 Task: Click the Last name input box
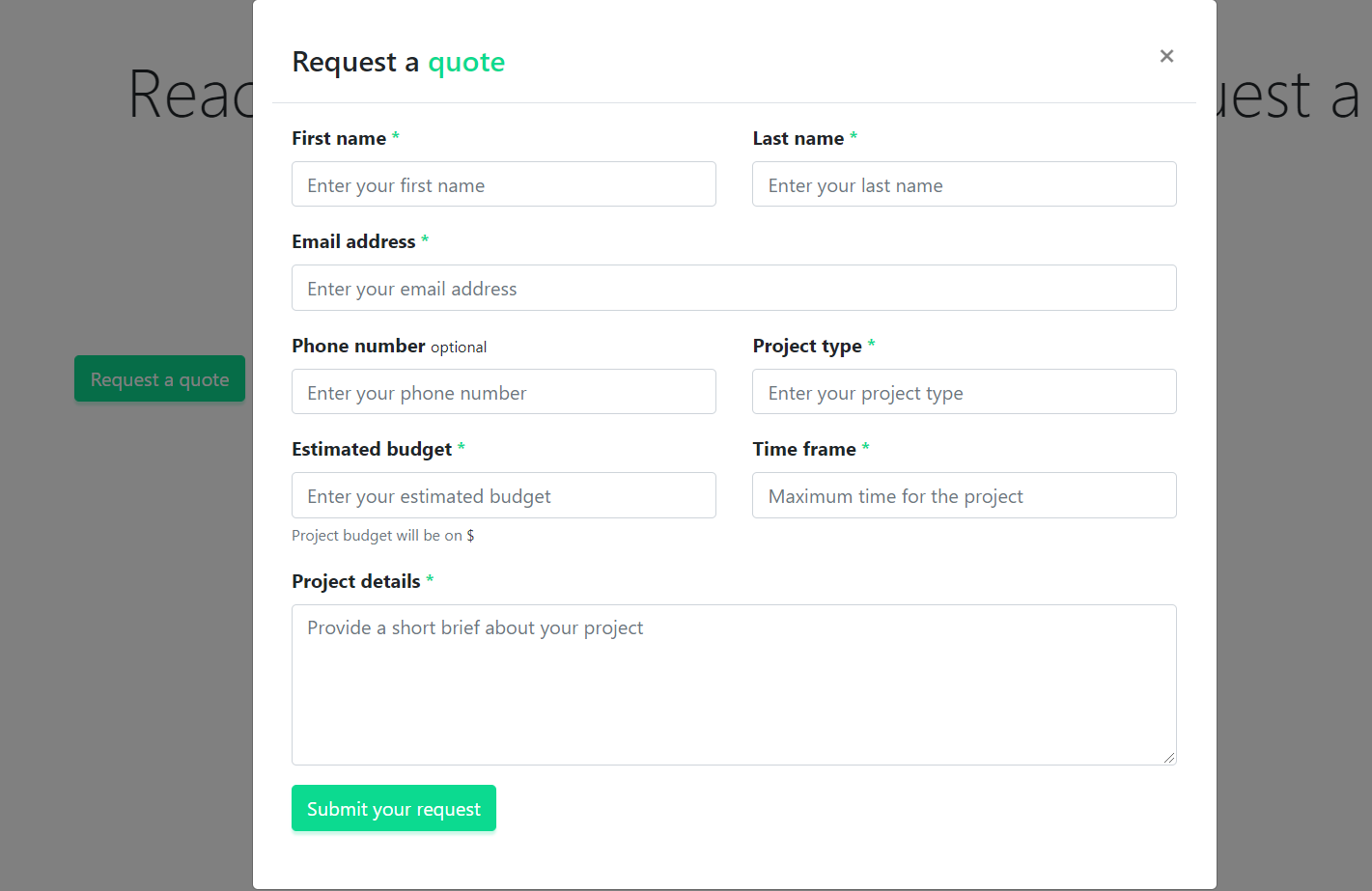(x=964, y=183)
